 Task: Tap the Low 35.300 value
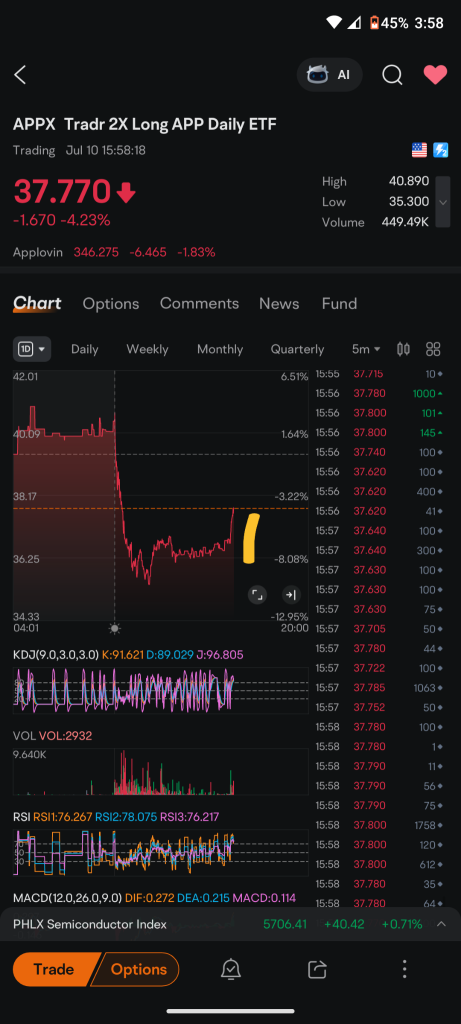point(409,202)
